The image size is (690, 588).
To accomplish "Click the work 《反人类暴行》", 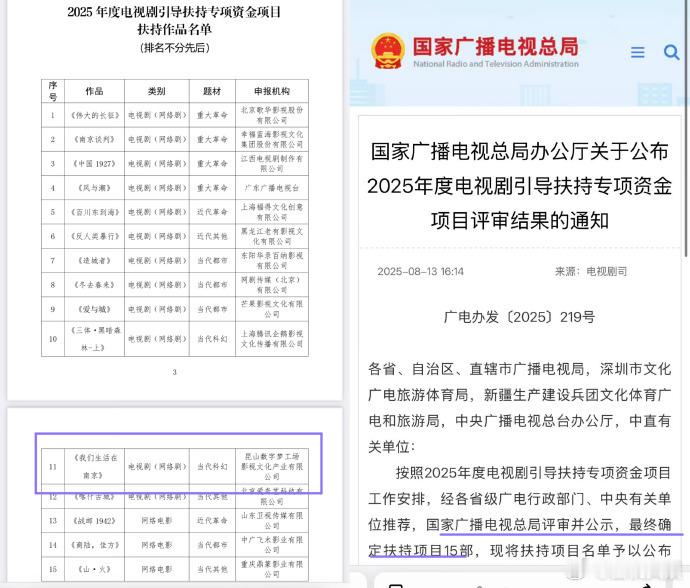I will point(95,236).
